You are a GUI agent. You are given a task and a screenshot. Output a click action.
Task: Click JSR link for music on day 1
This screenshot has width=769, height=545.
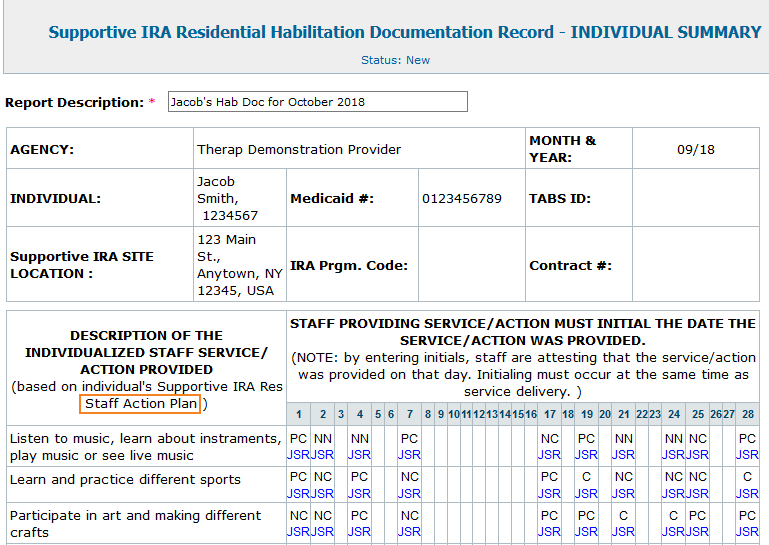(x=298, y=455)
